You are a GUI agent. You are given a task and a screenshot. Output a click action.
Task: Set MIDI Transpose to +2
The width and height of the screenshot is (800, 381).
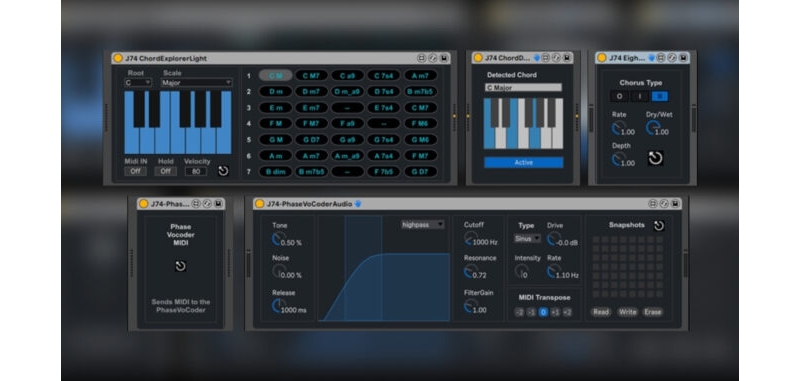click(x=567, y=312)
